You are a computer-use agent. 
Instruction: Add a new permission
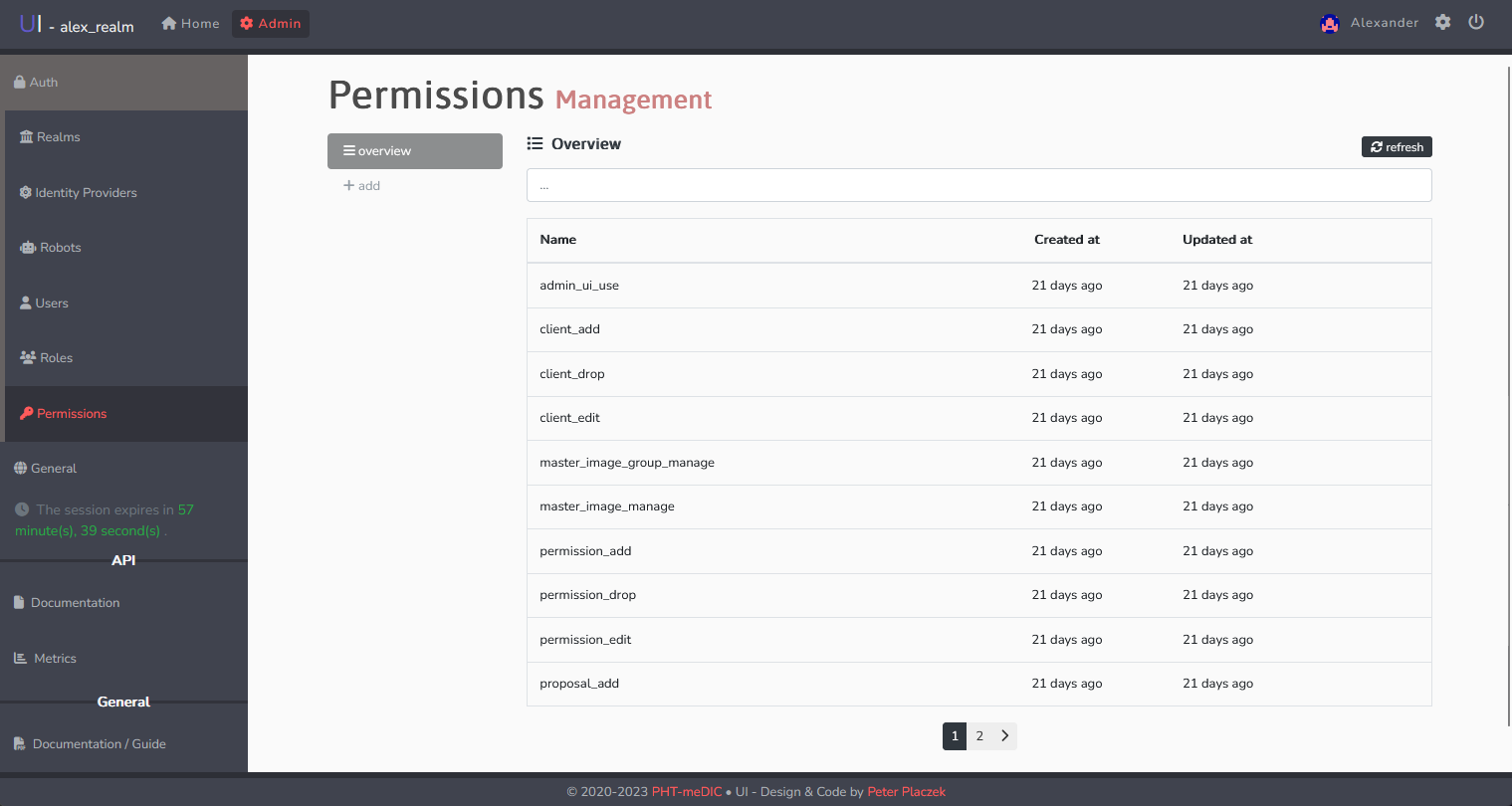point(361,185)
